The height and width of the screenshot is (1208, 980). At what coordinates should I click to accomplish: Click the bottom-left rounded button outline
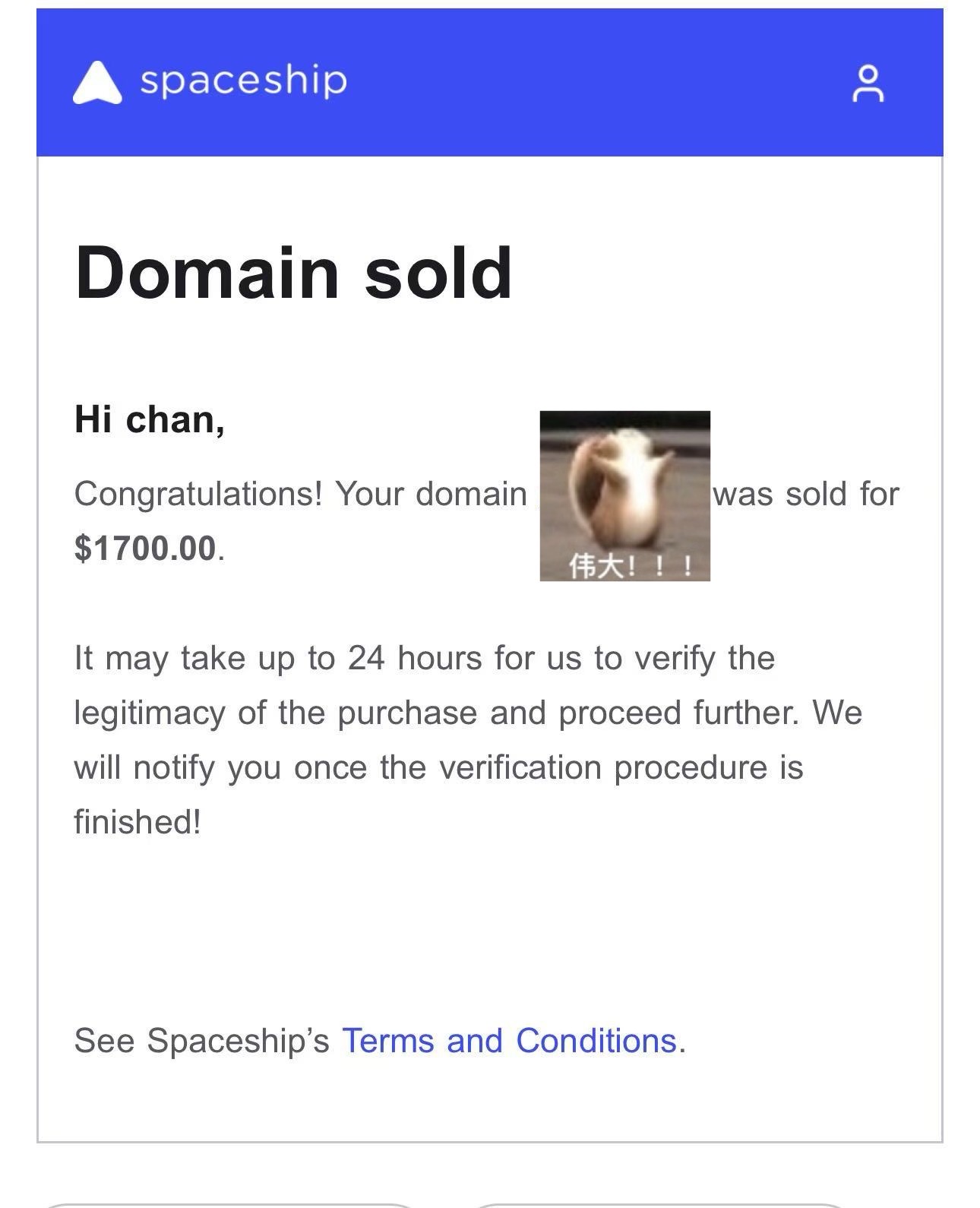point(228,1205)
